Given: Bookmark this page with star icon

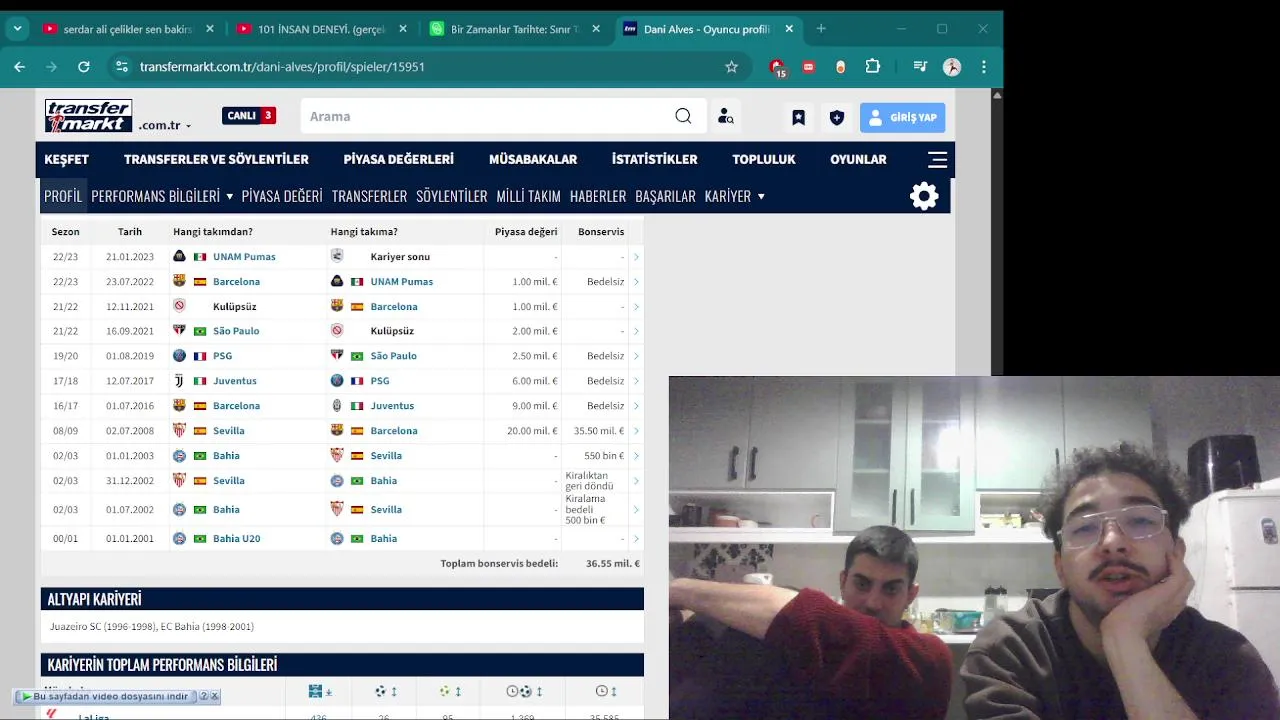Looking at the screenshot, I should (731, 67).
